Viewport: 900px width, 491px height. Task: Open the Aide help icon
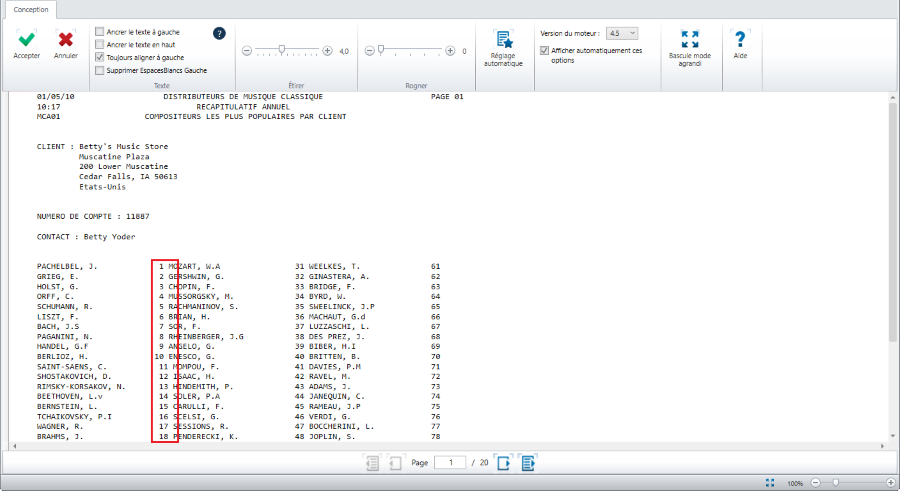click(740, 39)
